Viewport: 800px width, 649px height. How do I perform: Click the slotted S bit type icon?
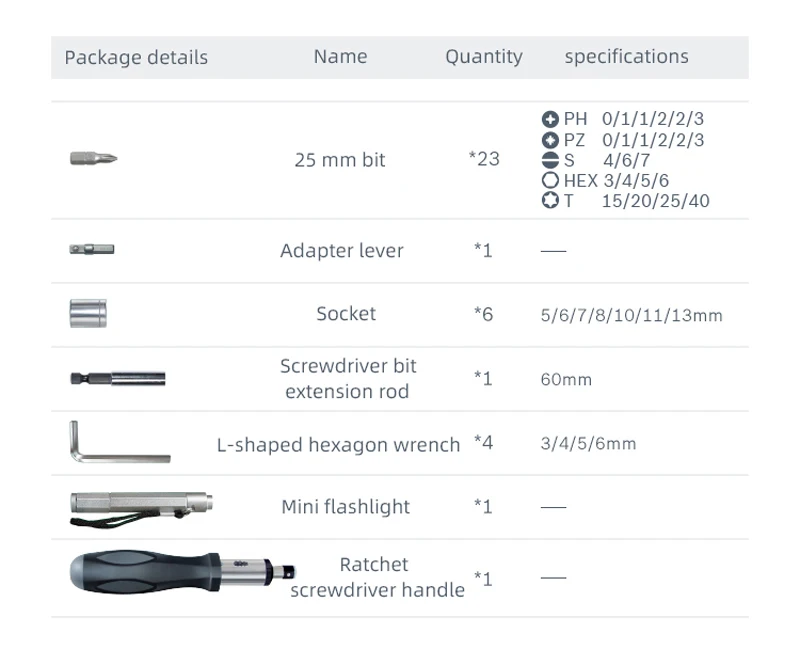click(x=550, y=160)
